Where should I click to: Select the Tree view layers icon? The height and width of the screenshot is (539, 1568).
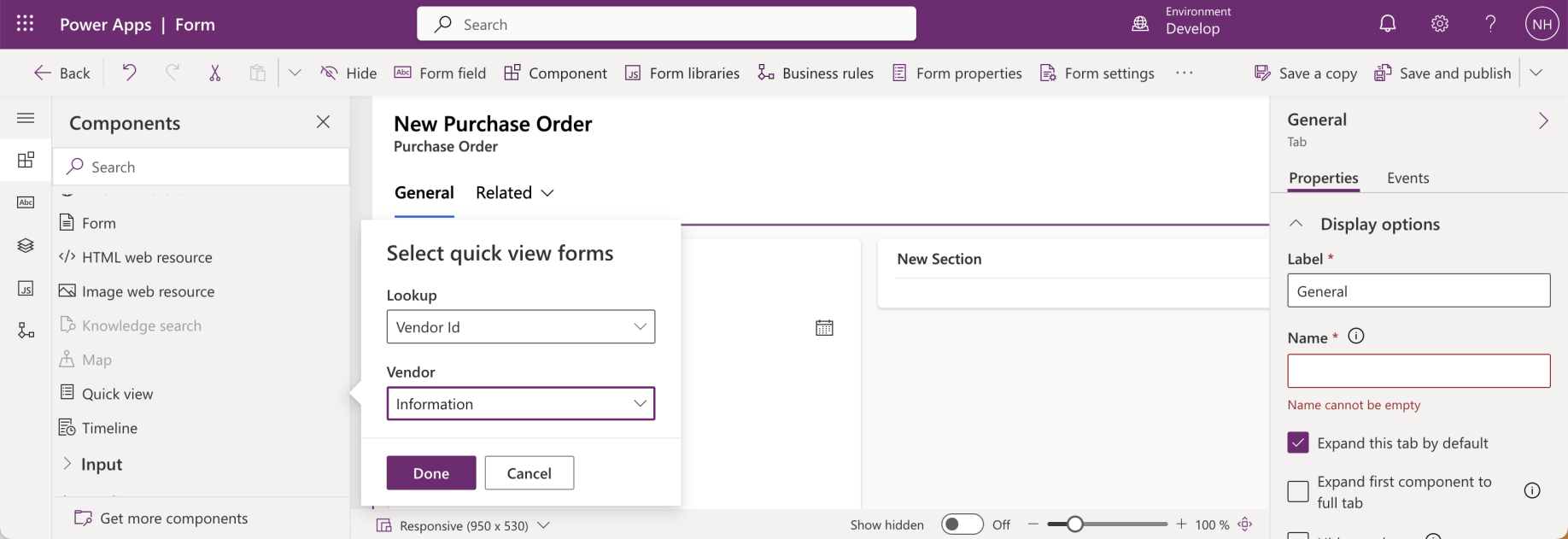click(26, 245)
